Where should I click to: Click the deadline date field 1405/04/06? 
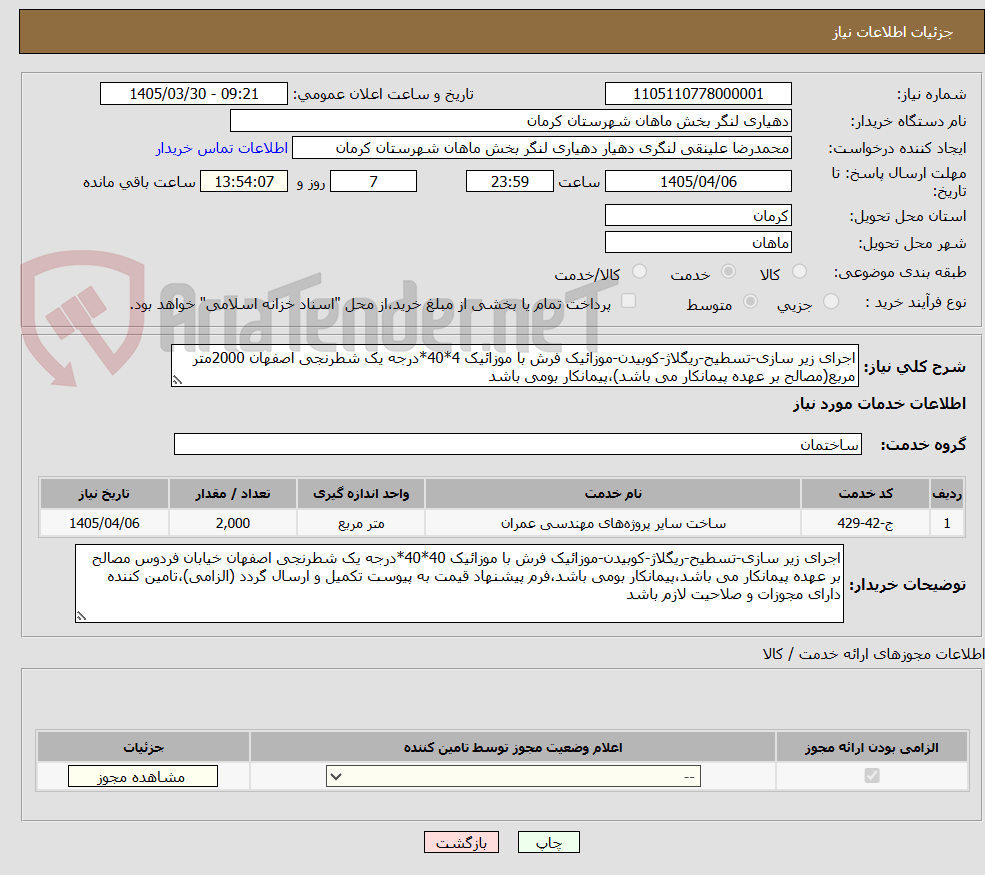[698, 182]
